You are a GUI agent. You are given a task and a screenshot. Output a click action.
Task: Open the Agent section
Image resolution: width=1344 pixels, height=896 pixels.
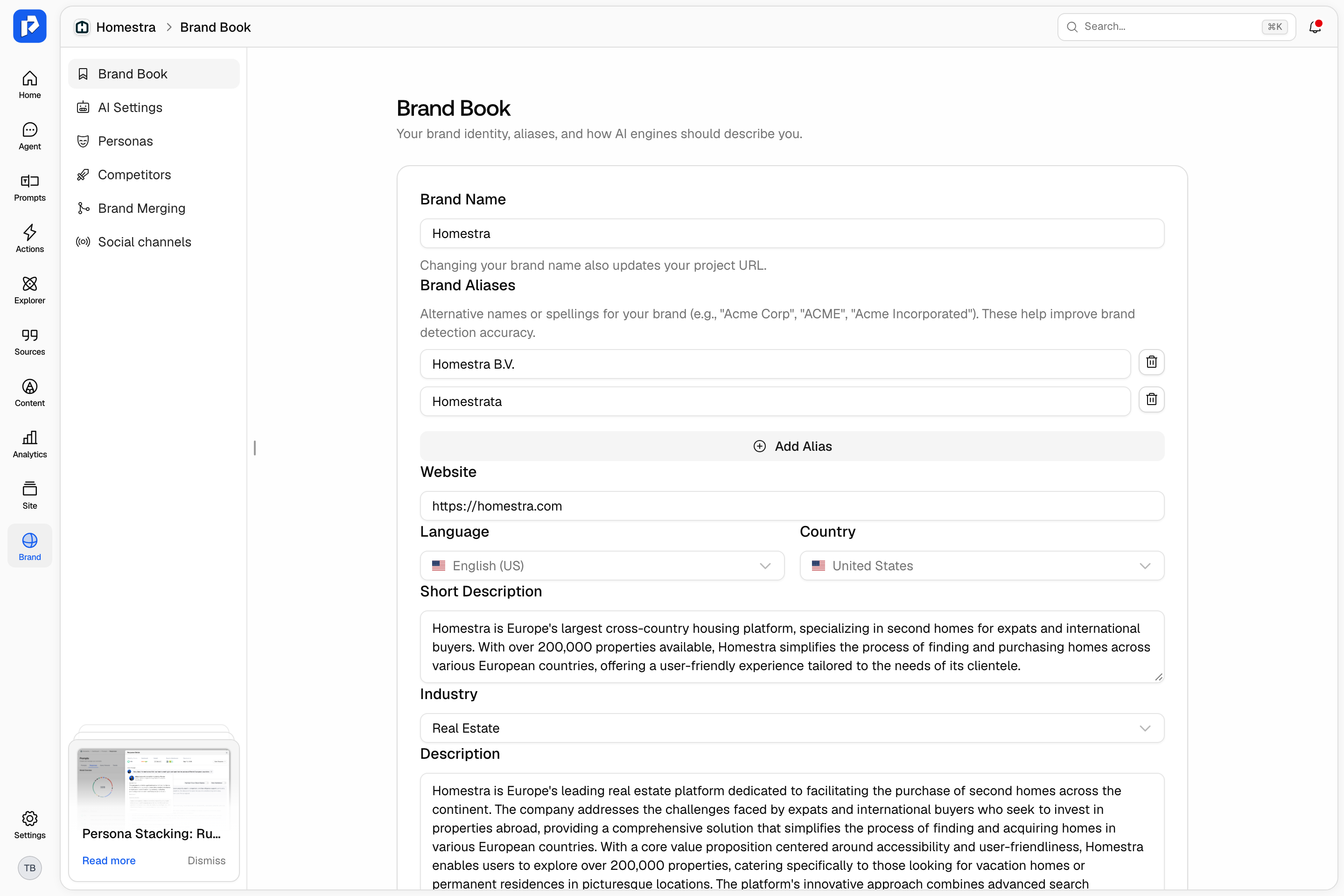pos(30,136)
